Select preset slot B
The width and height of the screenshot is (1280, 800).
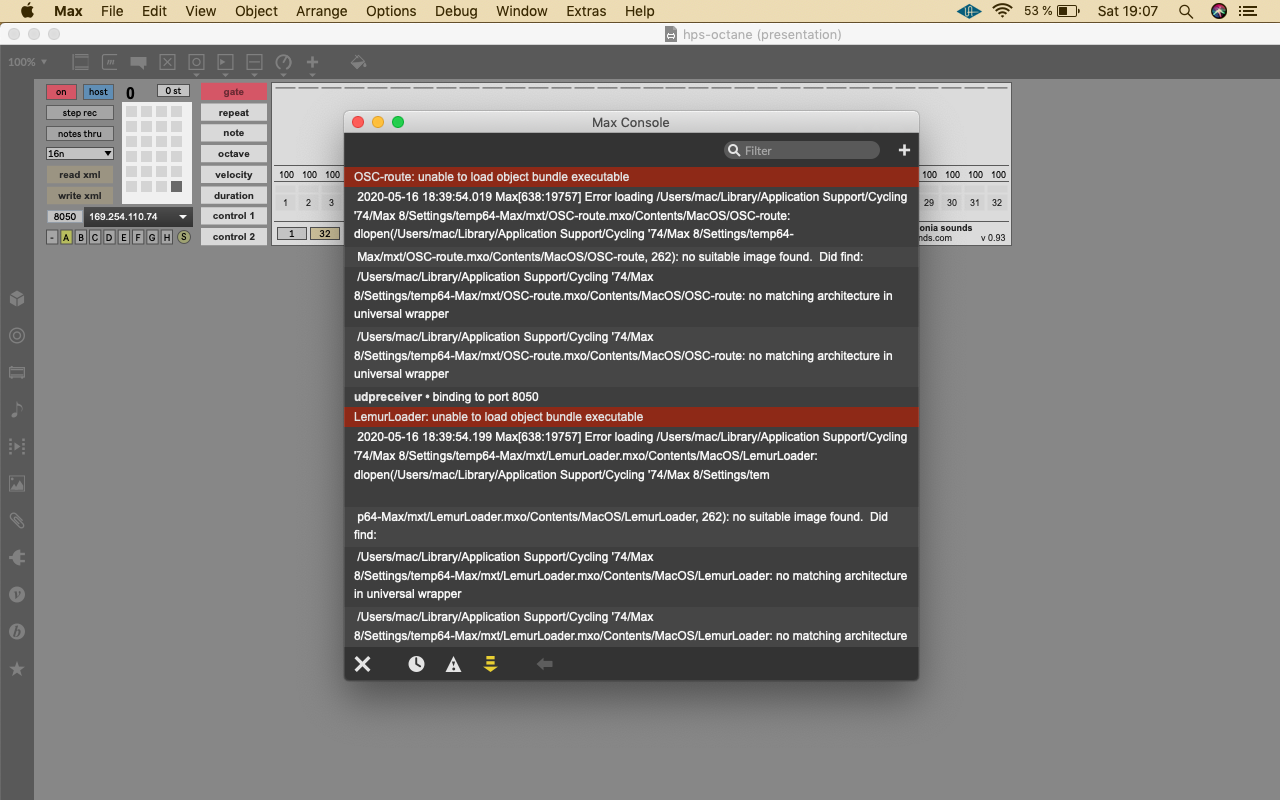[x=81, y=237]
